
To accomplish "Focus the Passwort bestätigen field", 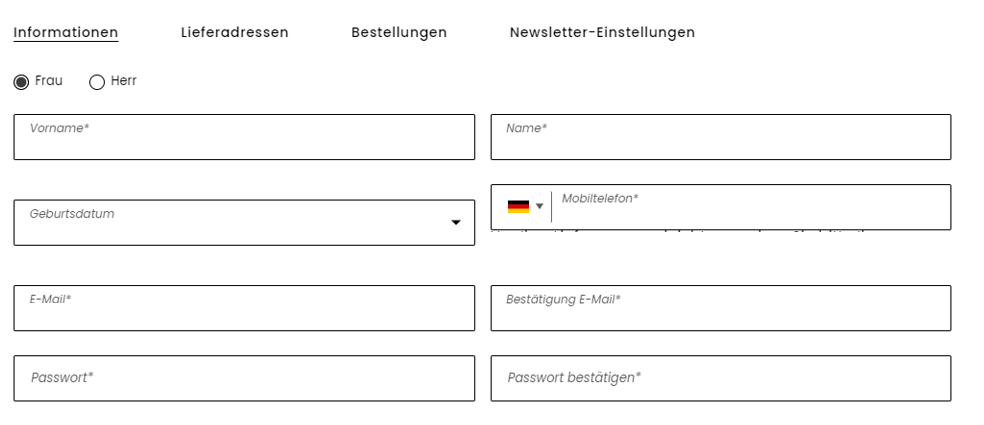I will pos(721,379).
